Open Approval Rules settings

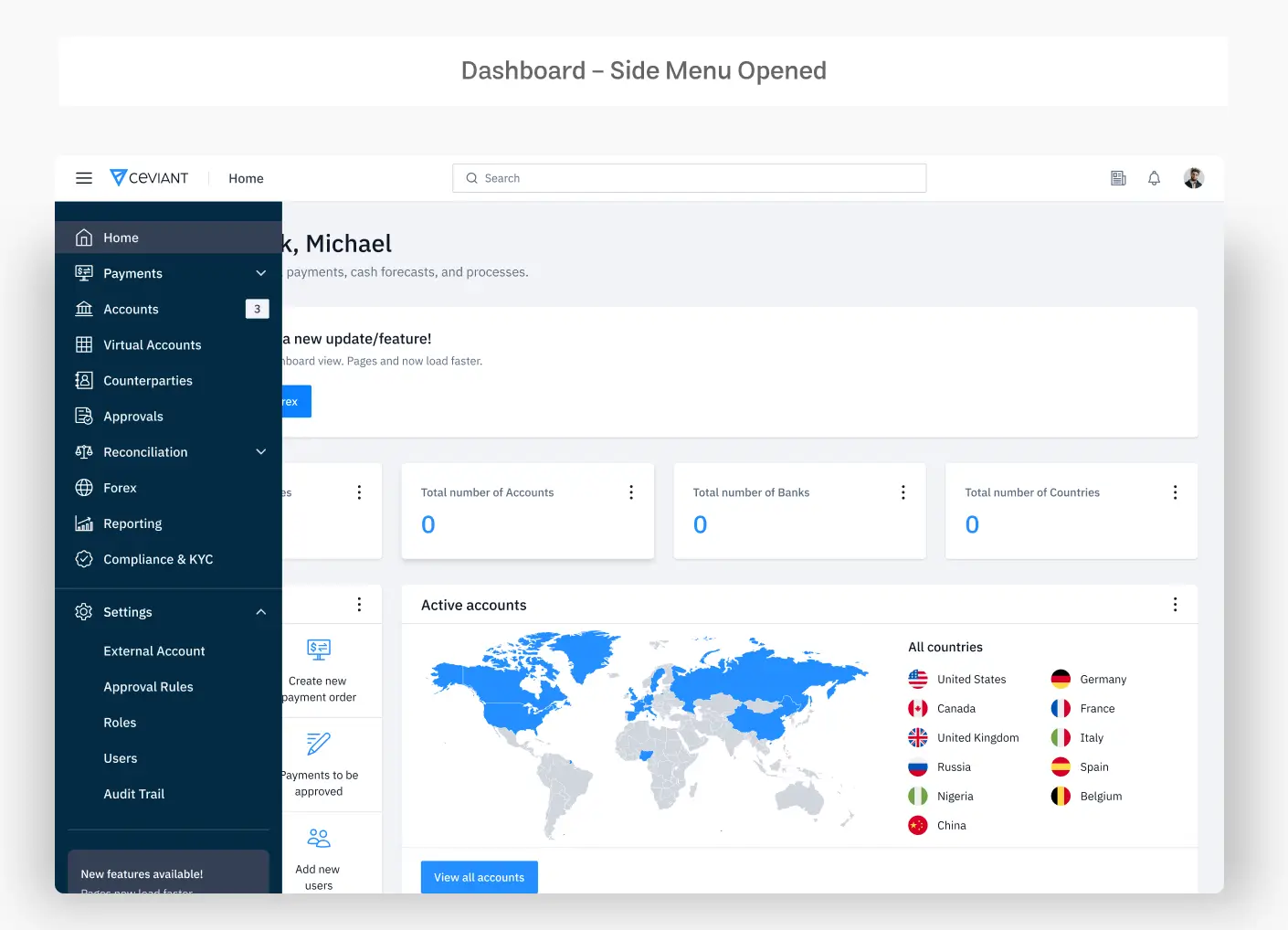149,687
